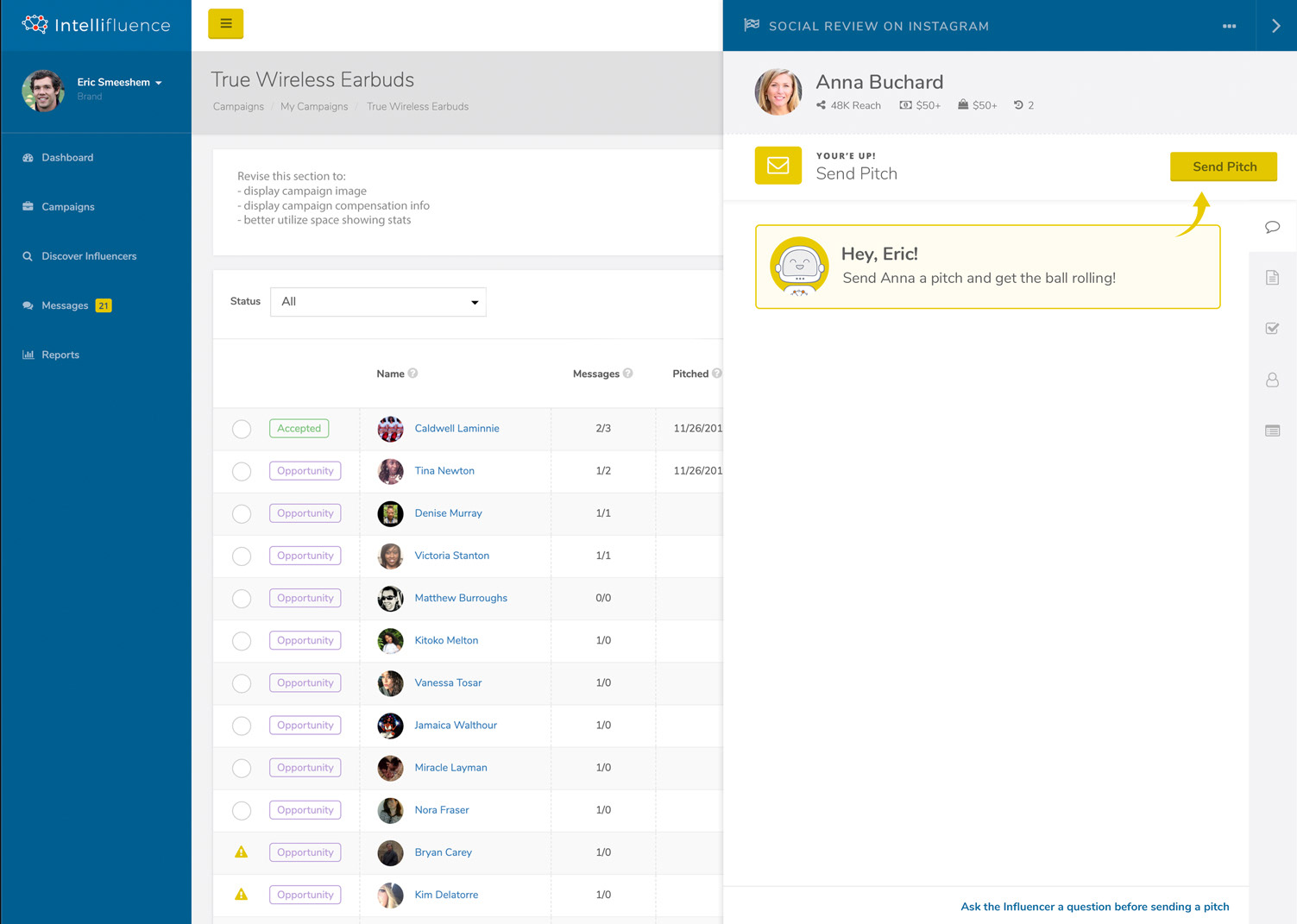The image size is (1297, 924).
Task: Open the user profile panel tab icon
Action: (1272, 380)
